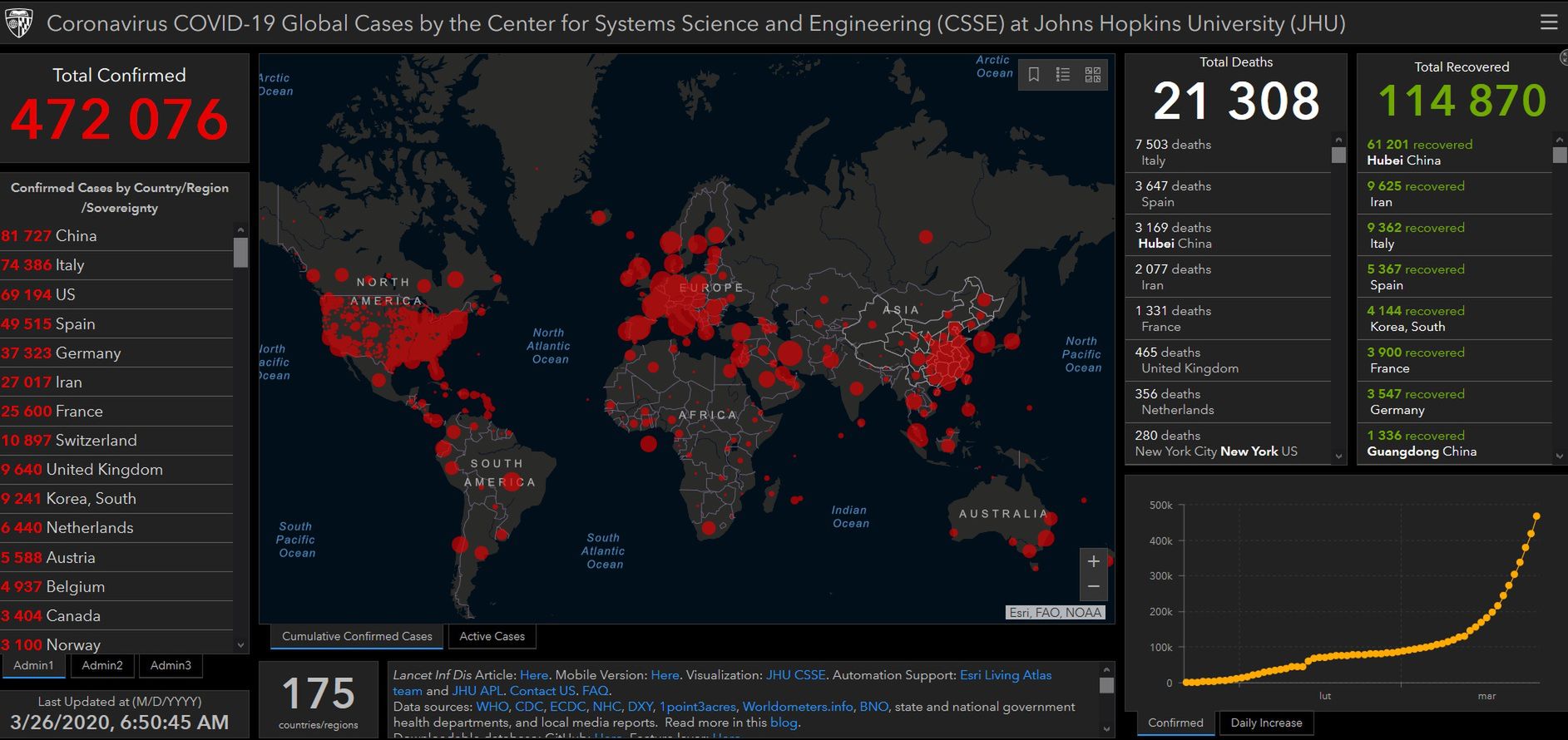Click the deaths list scroll down arrow
This screenshot has height=740, width=1568.
click(1338, 456)
